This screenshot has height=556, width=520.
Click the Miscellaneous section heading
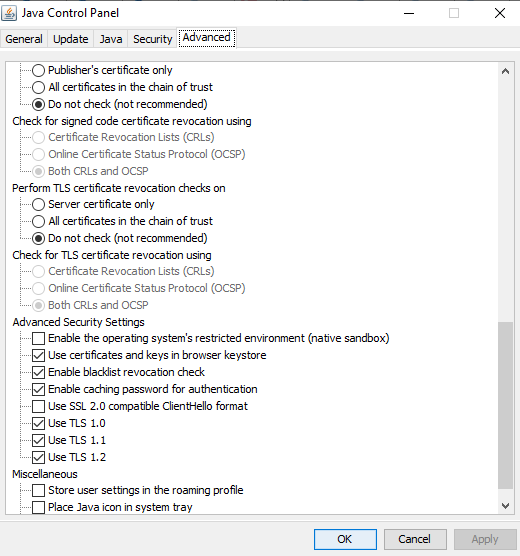[45, 474]
